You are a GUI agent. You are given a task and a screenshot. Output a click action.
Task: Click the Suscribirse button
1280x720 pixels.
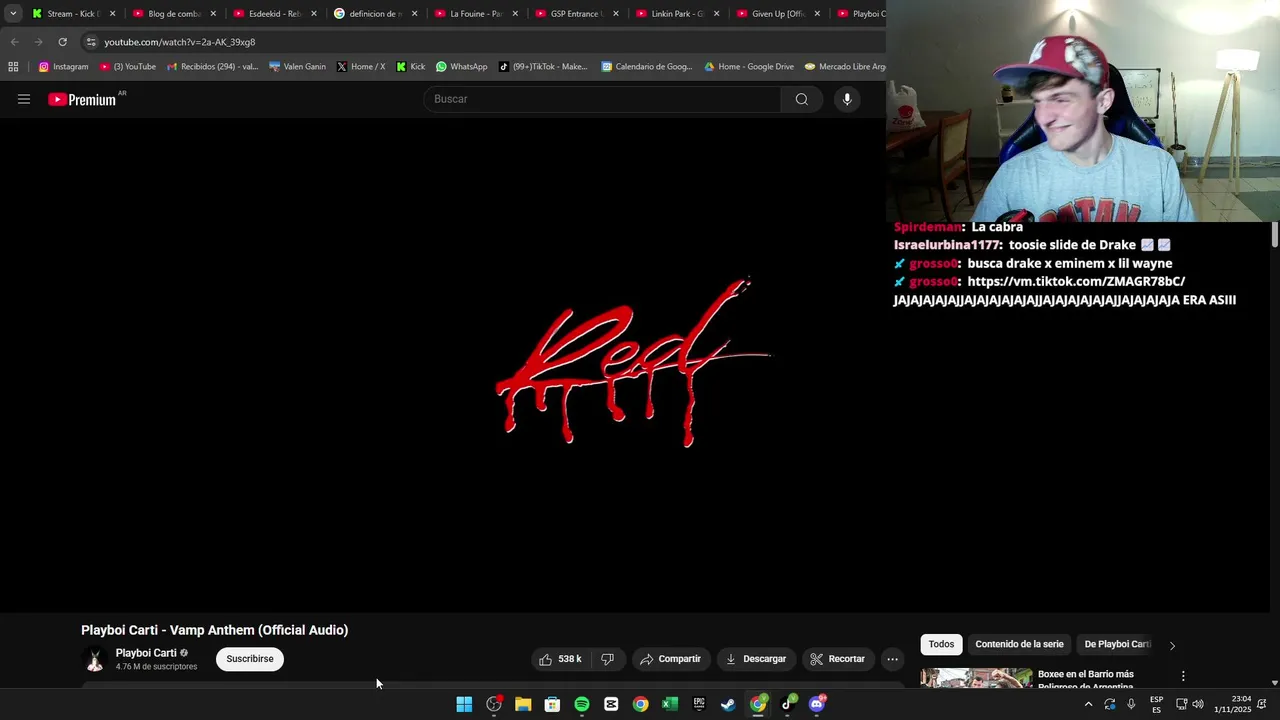pyautogui.click(x=250, y=659)
